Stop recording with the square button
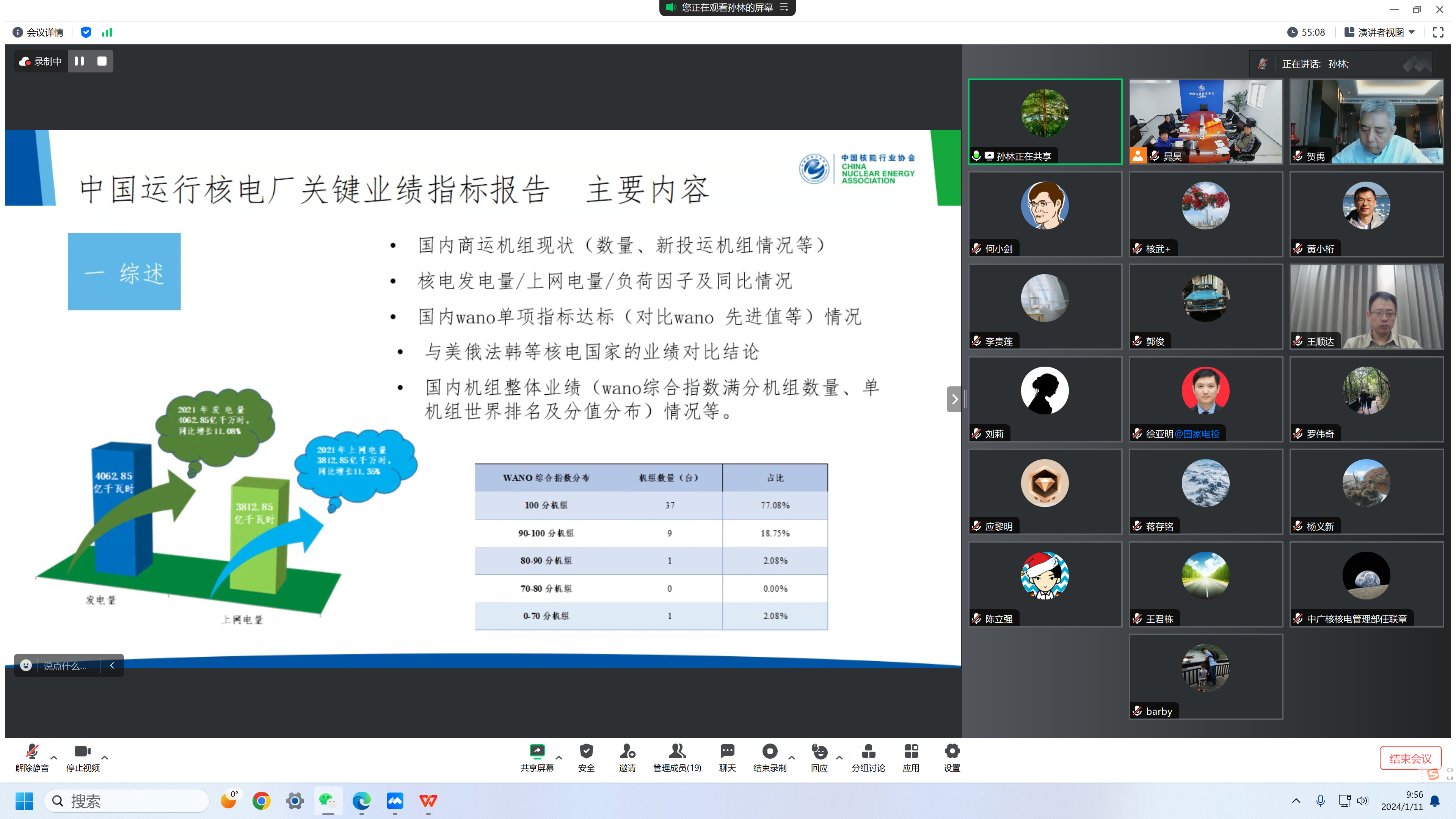Image resolution: width=1456 pixels, height=819 pixels. pyautogui.click(x=102, y=61)
